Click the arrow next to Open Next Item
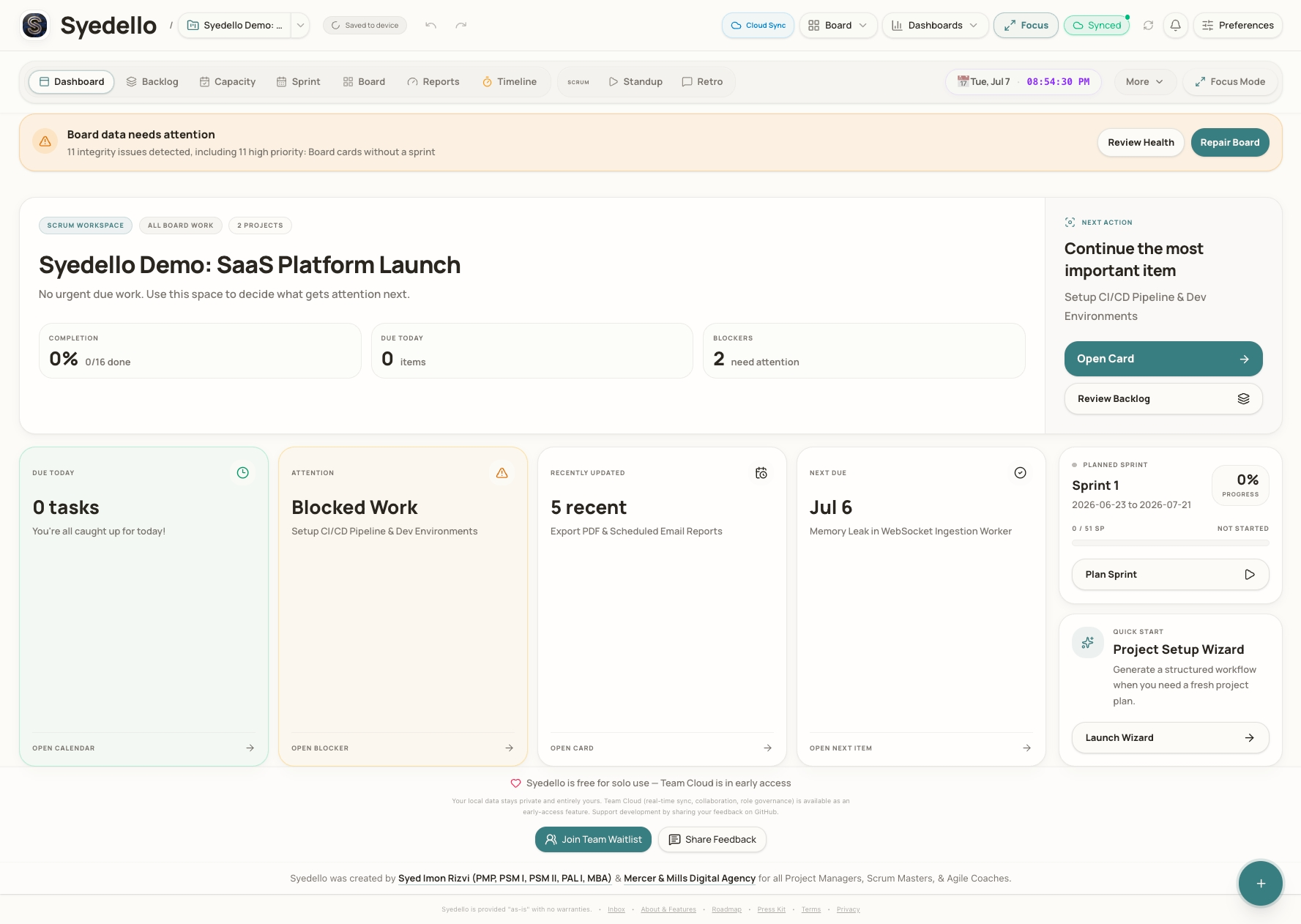This screenshot has width=1301, height=924. [x=1026, y=748]
